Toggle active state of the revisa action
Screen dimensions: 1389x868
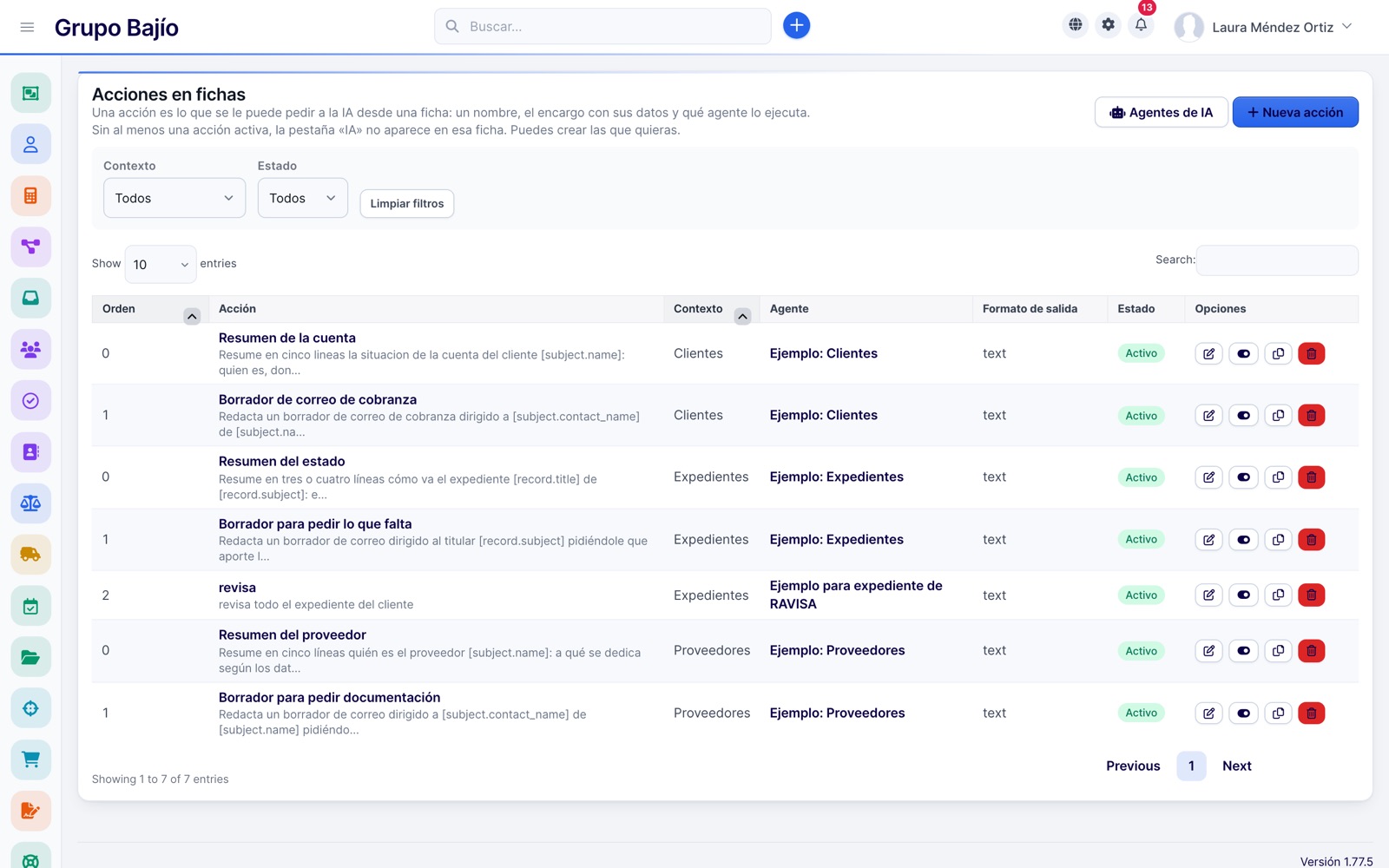tap(1243, 595)
